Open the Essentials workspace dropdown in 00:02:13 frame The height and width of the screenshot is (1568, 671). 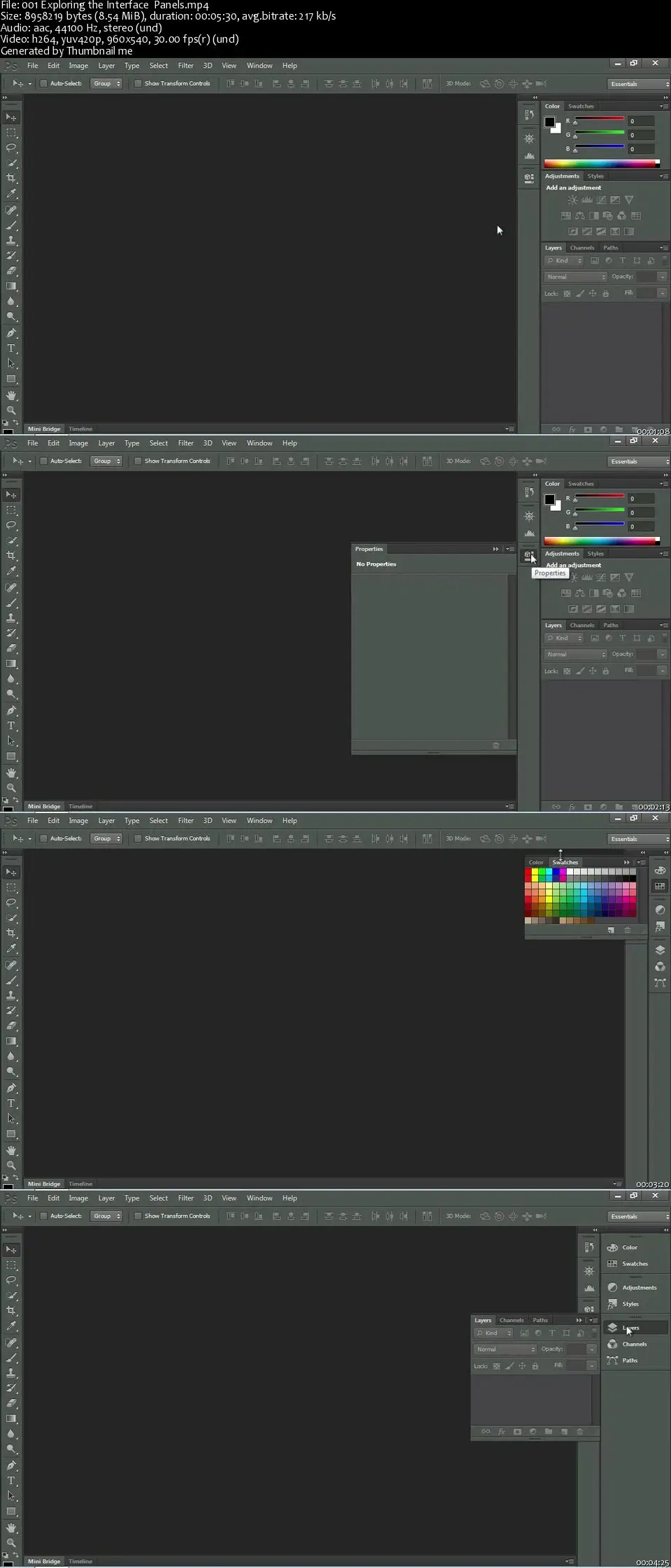639,461
